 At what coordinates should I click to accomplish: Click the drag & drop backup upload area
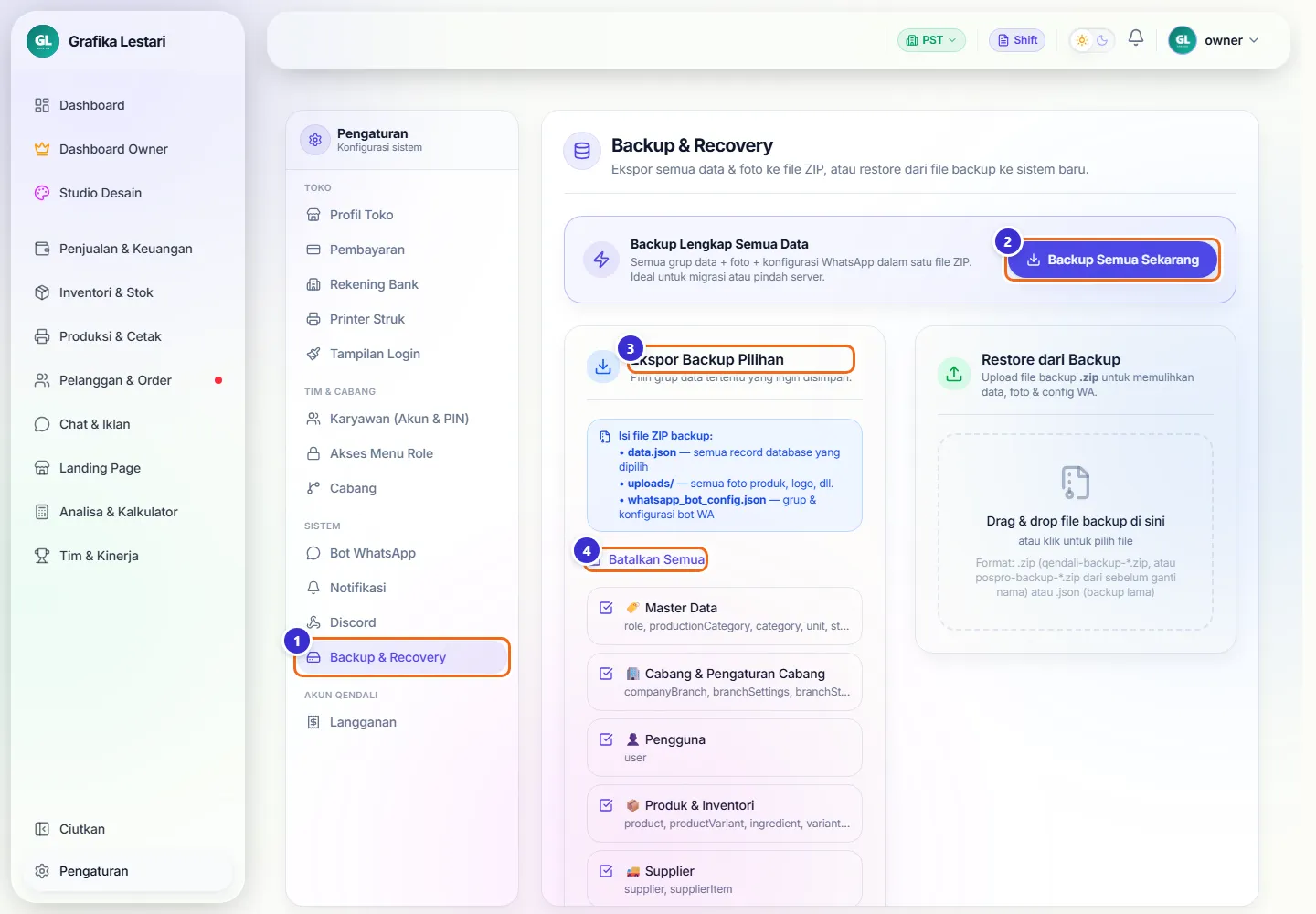(1076, 532)
